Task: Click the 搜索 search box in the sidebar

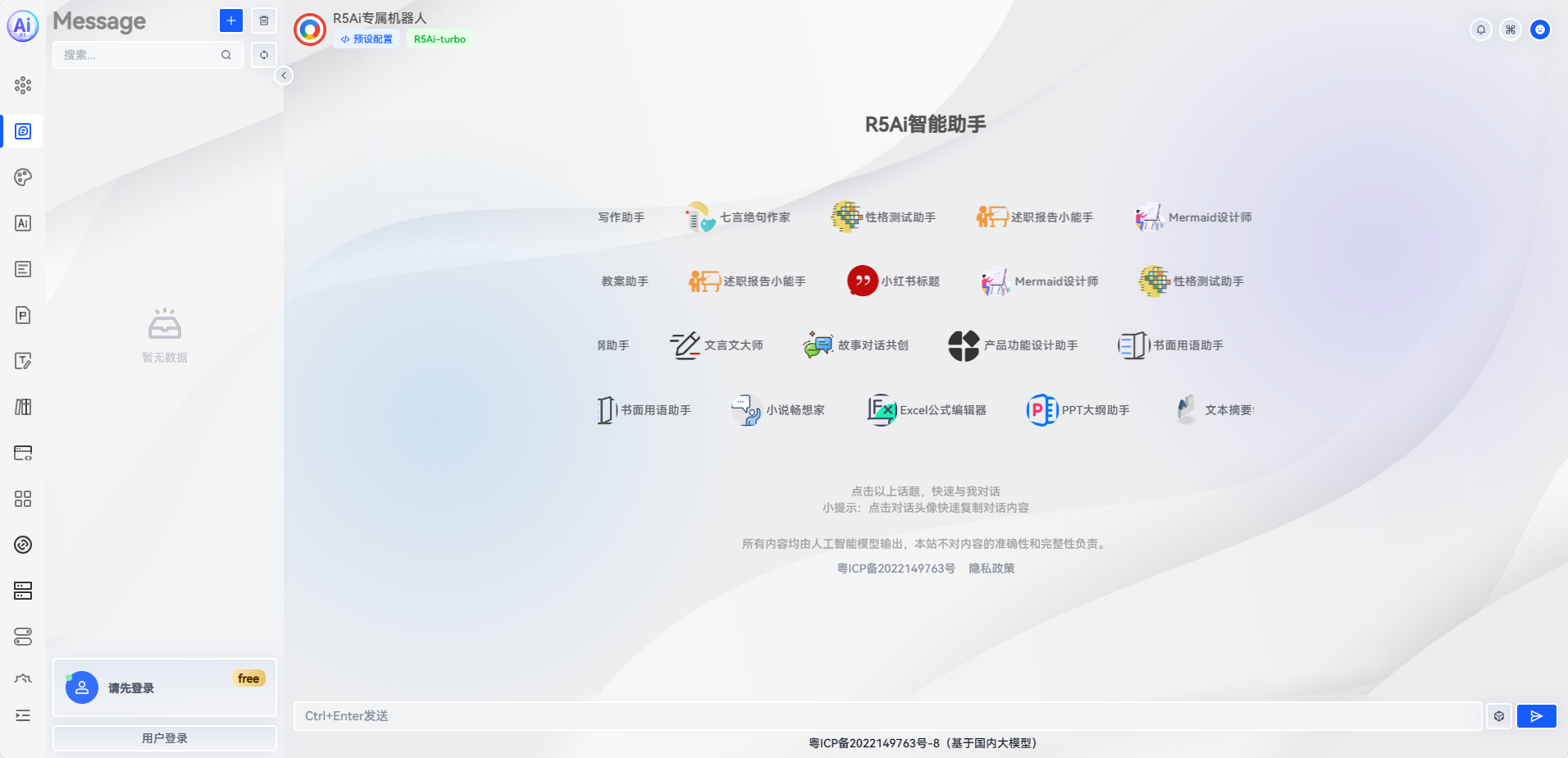Action: pyautogui.click(x=139, y=55)
